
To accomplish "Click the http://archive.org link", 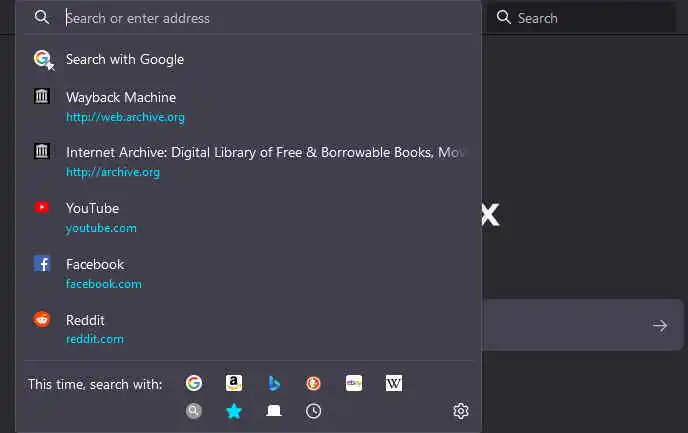I will [113, 172].
